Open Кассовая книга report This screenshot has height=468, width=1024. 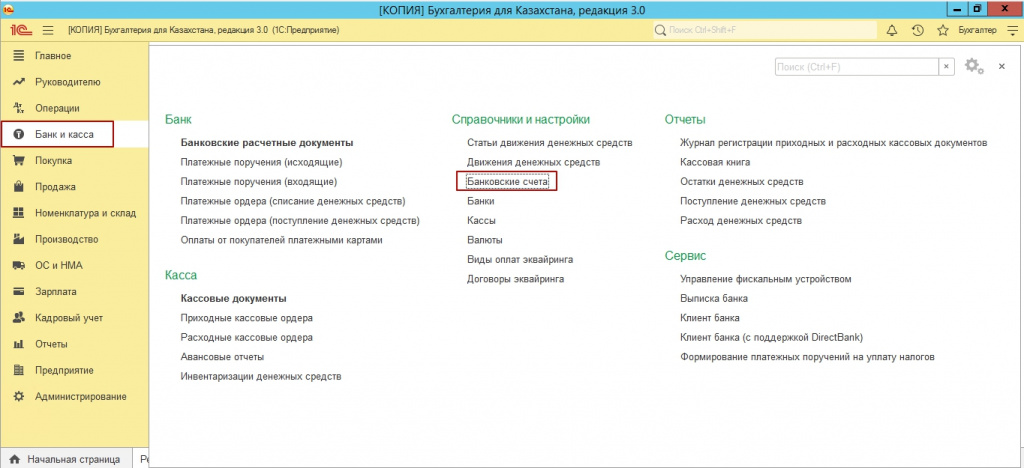[x=715, y=162]
